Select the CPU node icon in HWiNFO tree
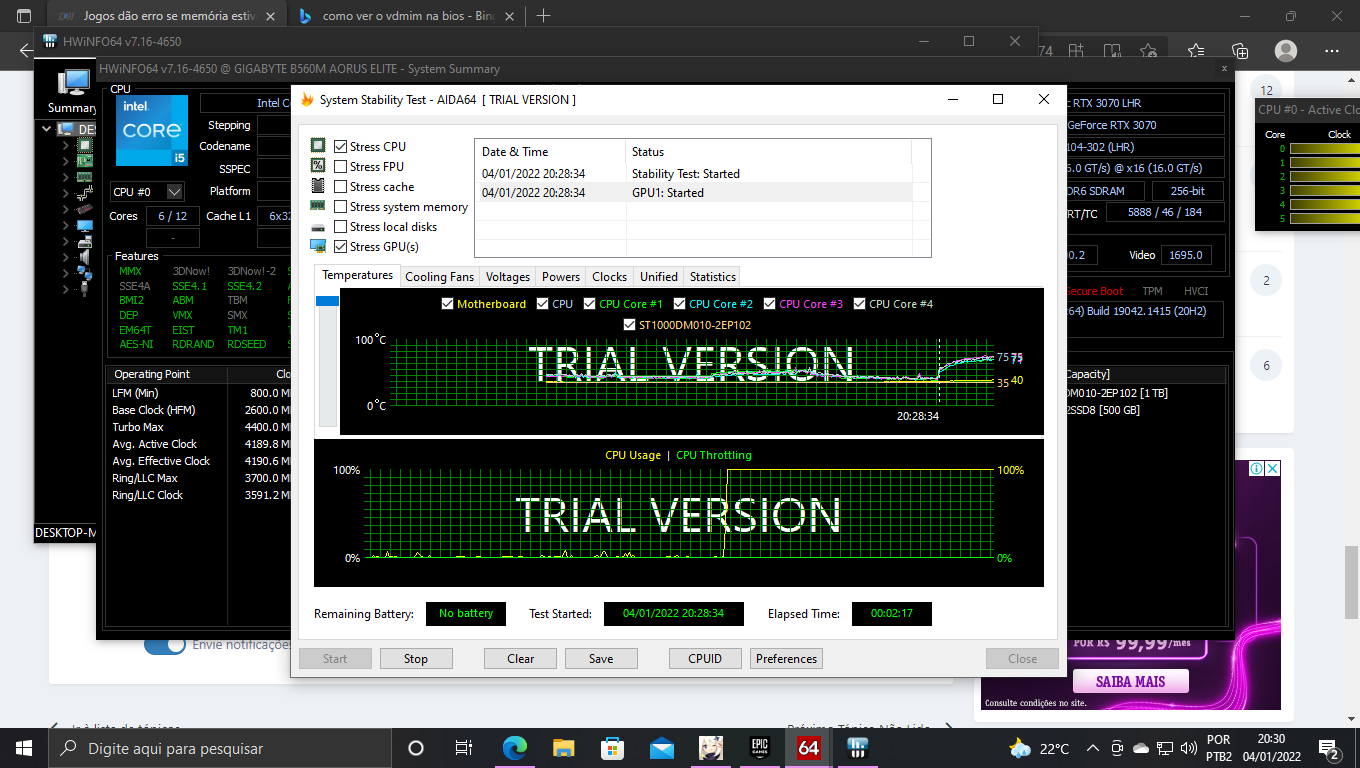This screenshot has width=1360, height=768. pyautogui.click(x=85, y=145)
